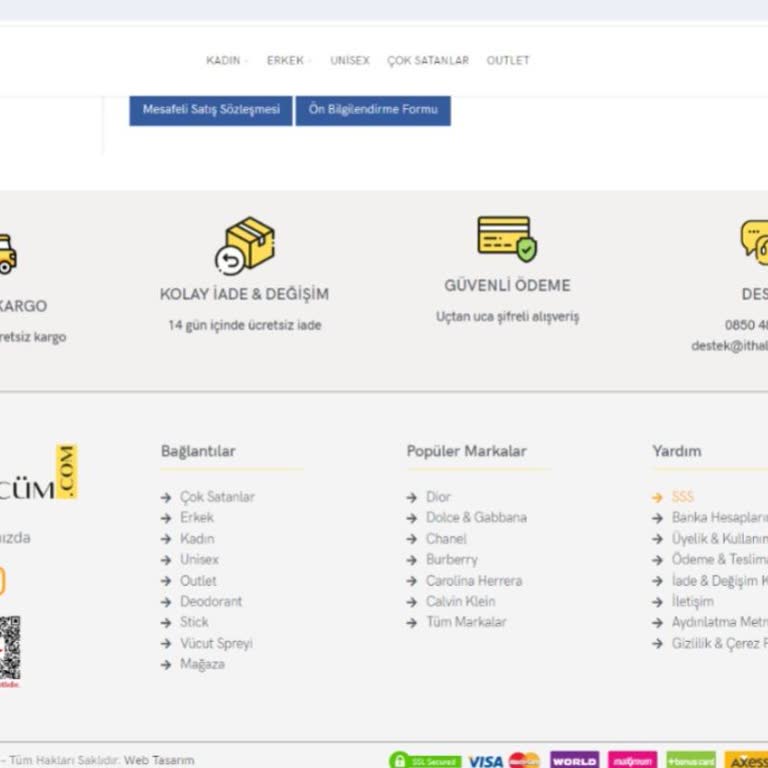Open Stick link in the footer
768x768 pixels.
(194, 622)
